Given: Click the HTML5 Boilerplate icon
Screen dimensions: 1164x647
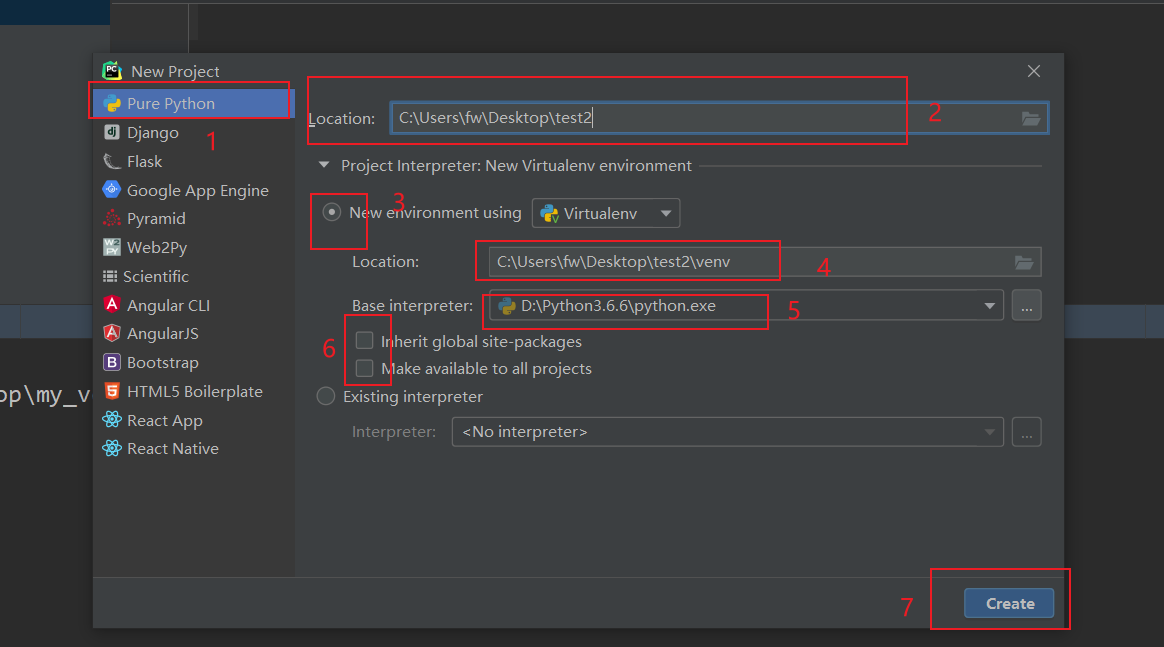Looking at the screenshot, I should coord(111,391).
